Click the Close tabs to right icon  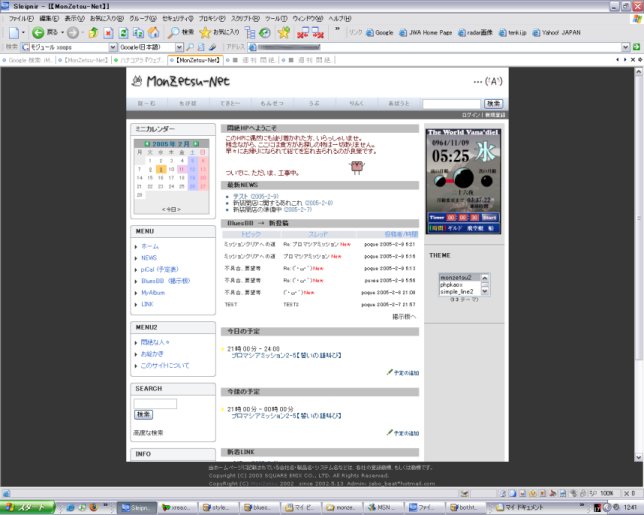(318, 32)
